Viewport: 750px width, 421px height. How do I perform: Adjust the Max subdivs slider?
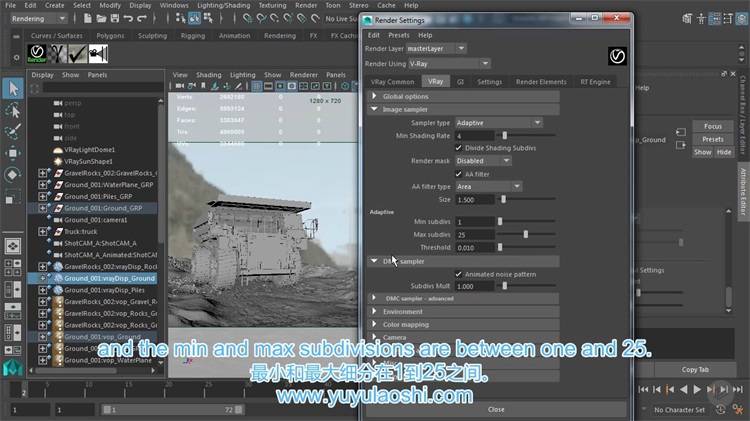526,234
